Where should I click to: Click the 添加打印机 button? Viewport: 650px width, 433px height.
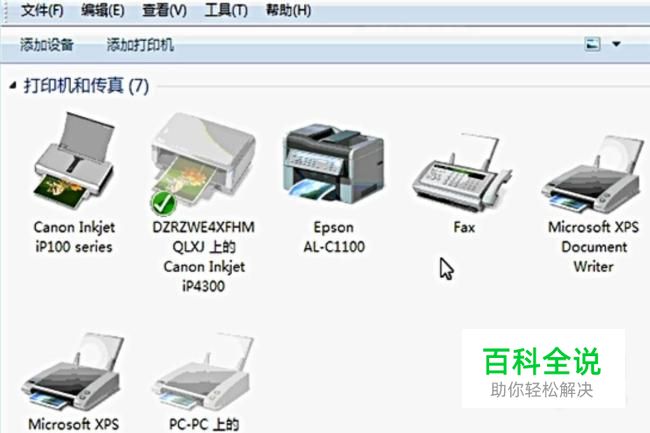pyautogui.click(x=140, y=44)
